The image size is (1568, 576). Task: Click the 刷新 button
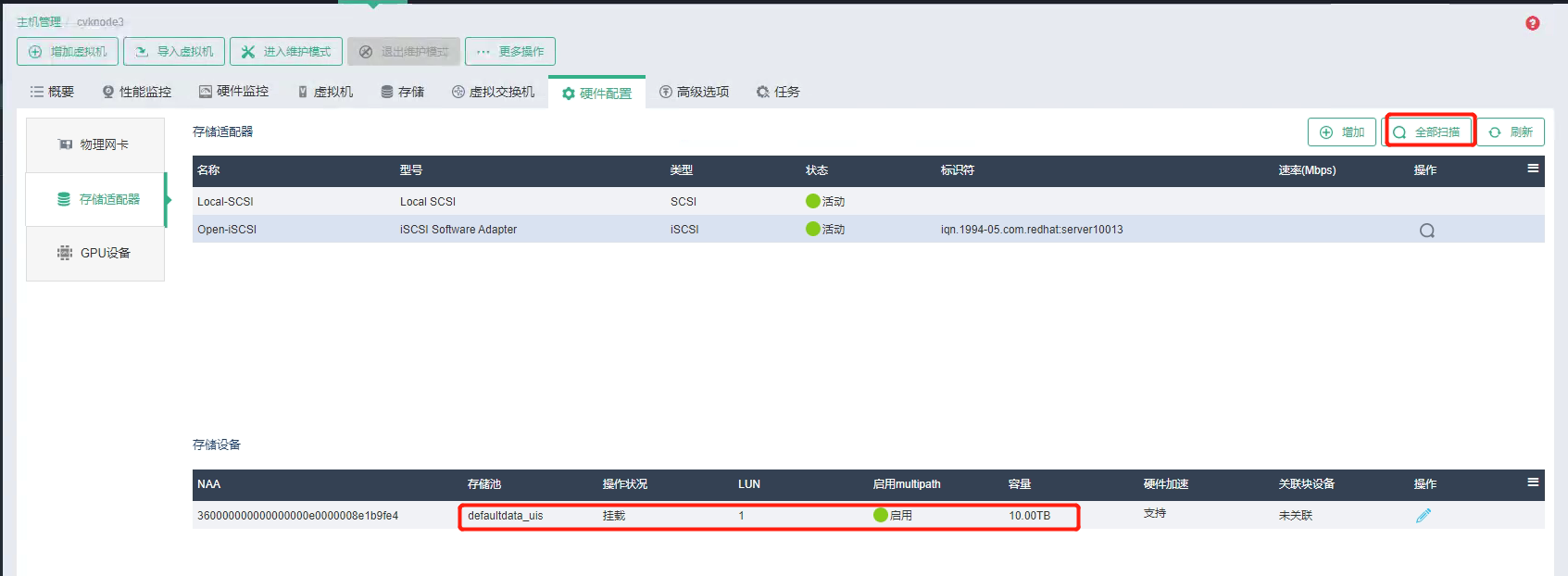(1511, 132)
